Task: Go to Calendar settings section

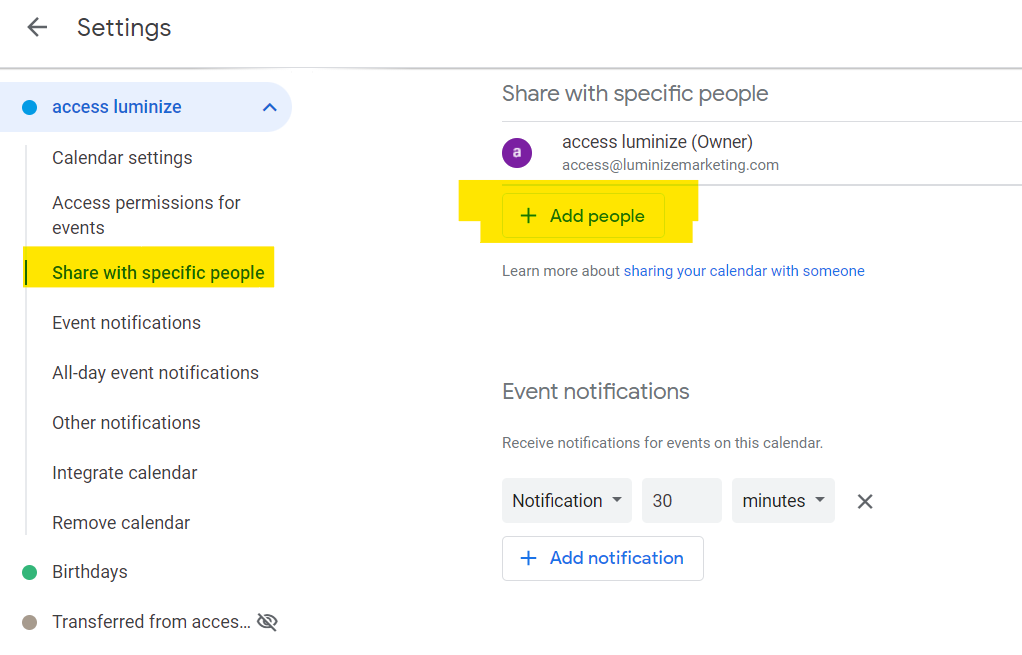Action: 122,158
